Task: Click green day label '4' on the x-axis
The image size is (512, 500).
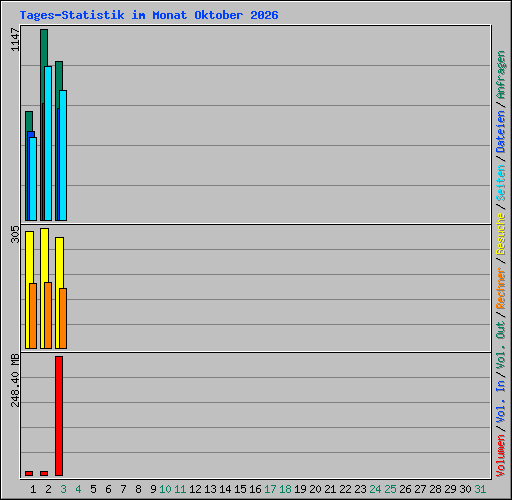Action: [78, 489]
